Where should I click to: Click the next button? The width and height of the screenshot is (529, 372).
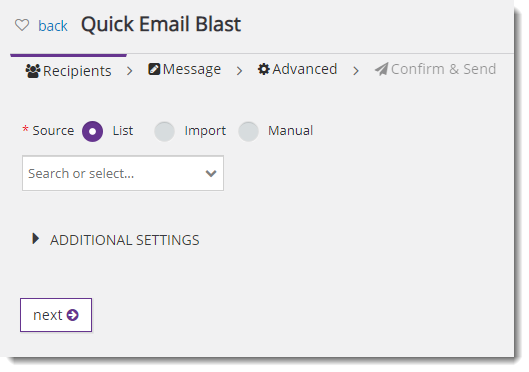click(x=56, y=315)
